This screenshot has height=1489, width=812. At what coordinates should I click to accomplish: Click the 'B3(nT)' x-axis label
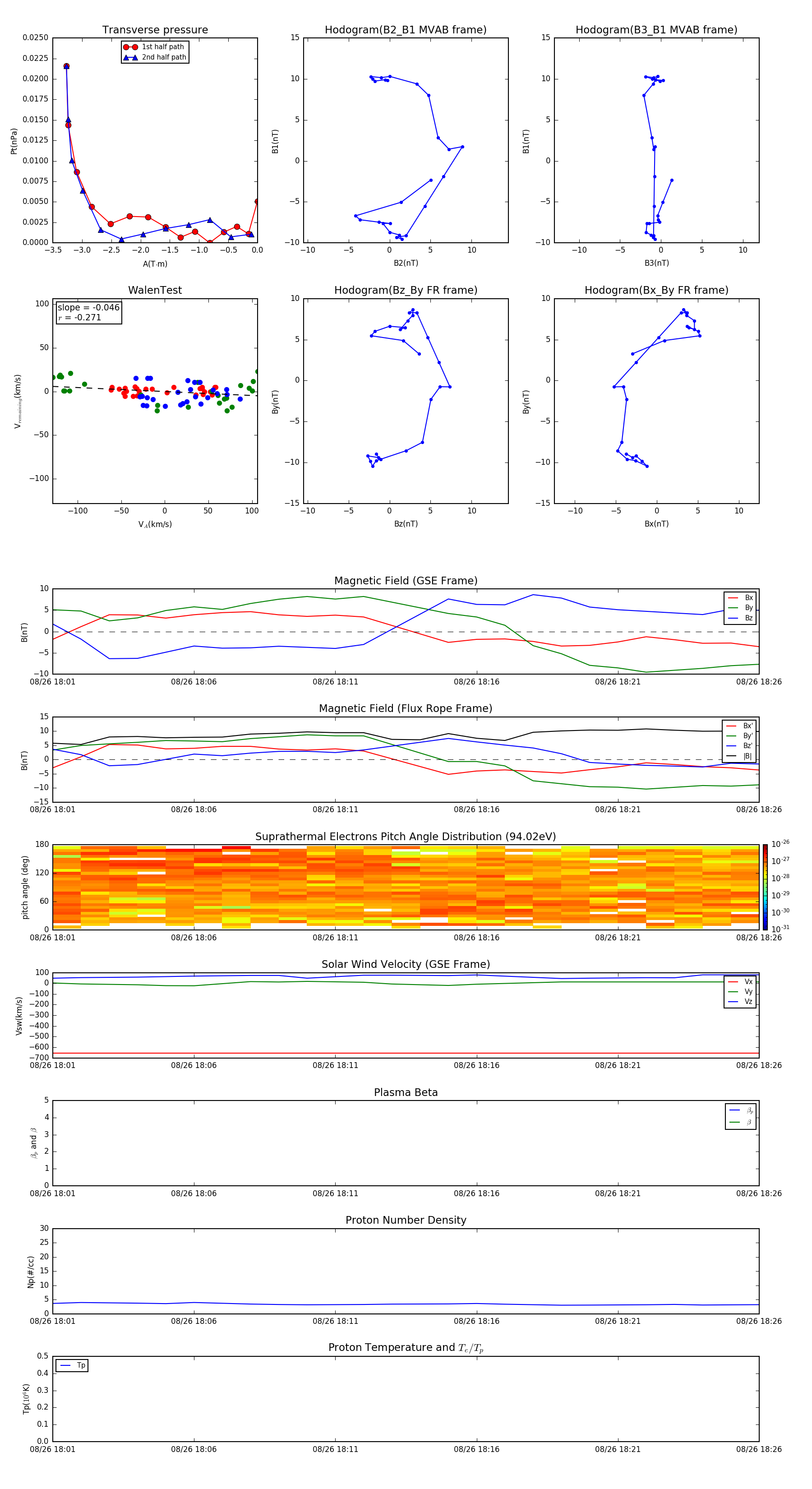click(656, 263)
